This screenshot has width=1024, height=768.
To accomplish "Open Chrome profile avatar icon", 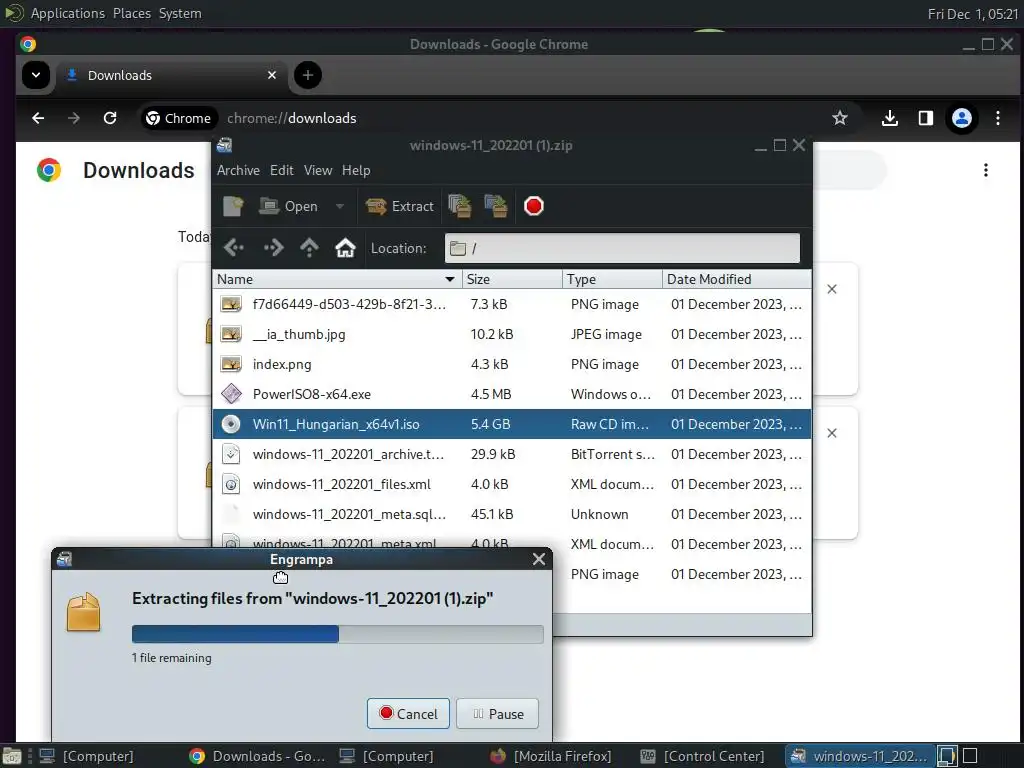I will 961,118.
